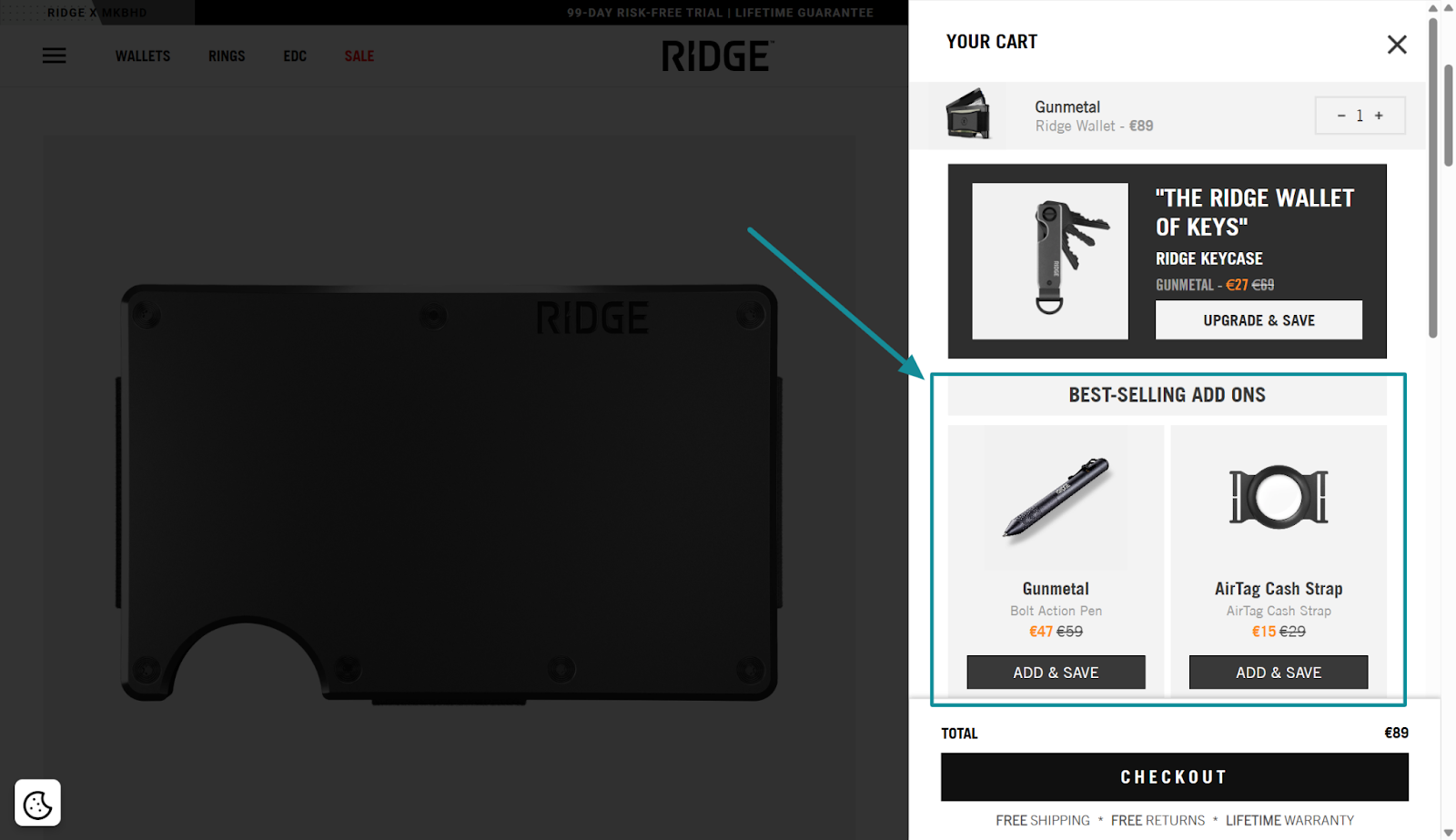Add & Save the Bolt Action Pen

click(1056, 673)
